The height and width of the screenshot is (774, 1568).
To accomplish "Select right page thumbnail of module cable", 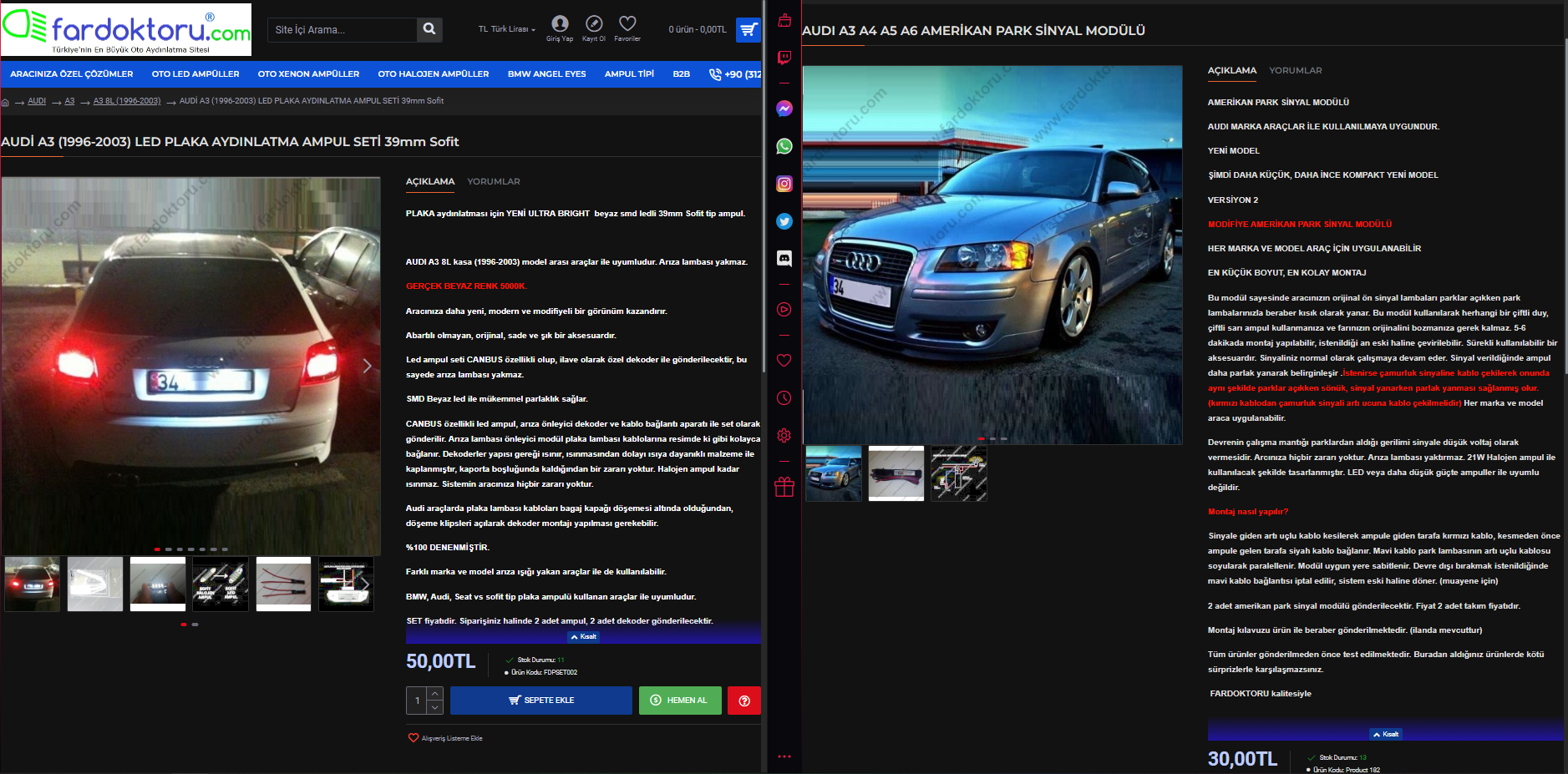I will (x=896, y=473).
